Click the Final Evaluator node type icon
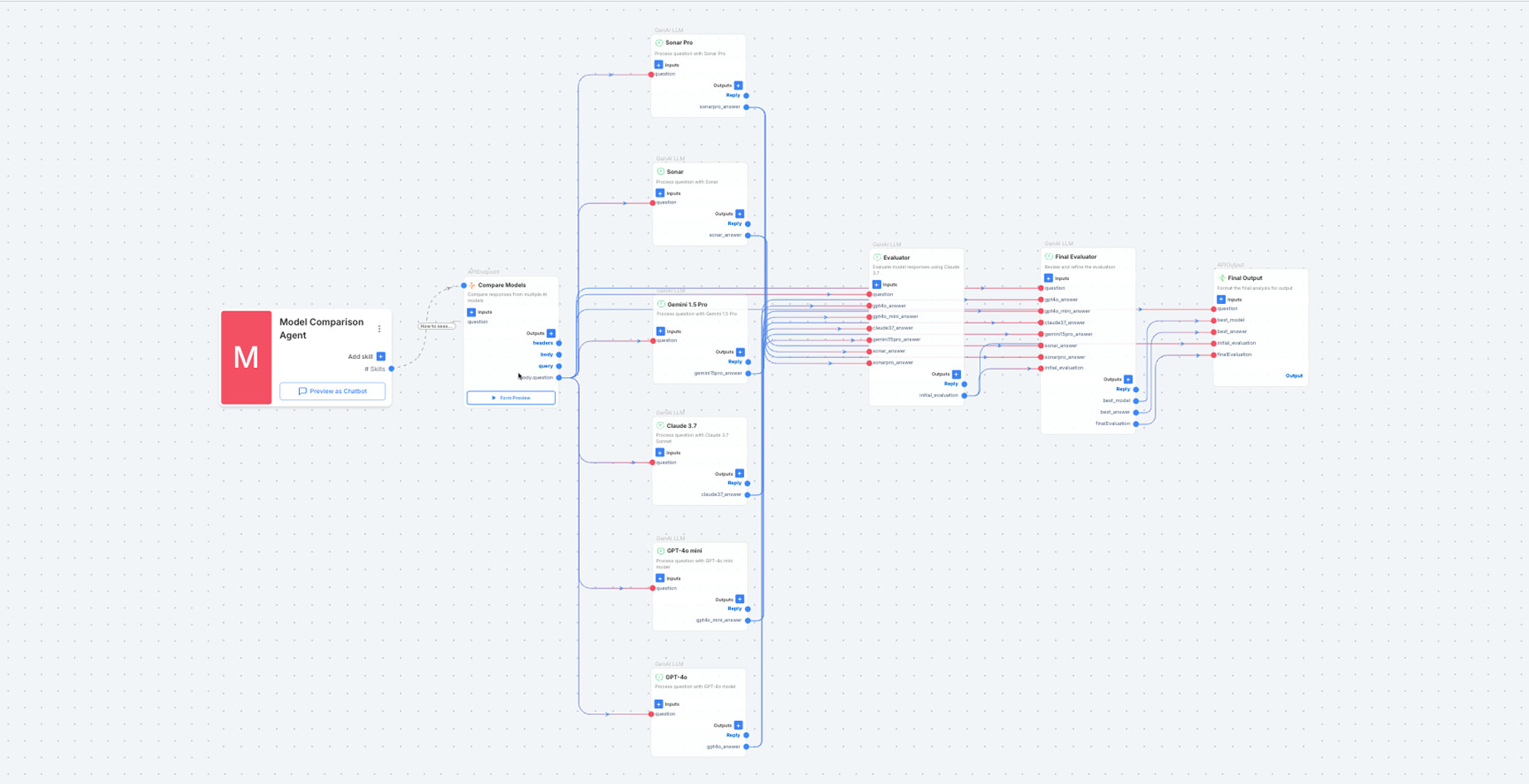Screen dimensions: 1529x784 coord(1049,257)
